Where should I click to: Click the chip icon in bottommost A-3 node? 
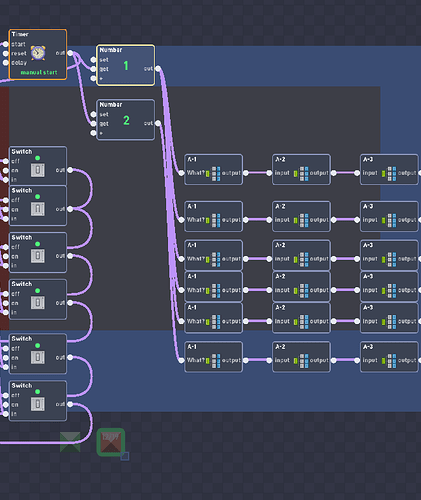(x=389, y=361)
